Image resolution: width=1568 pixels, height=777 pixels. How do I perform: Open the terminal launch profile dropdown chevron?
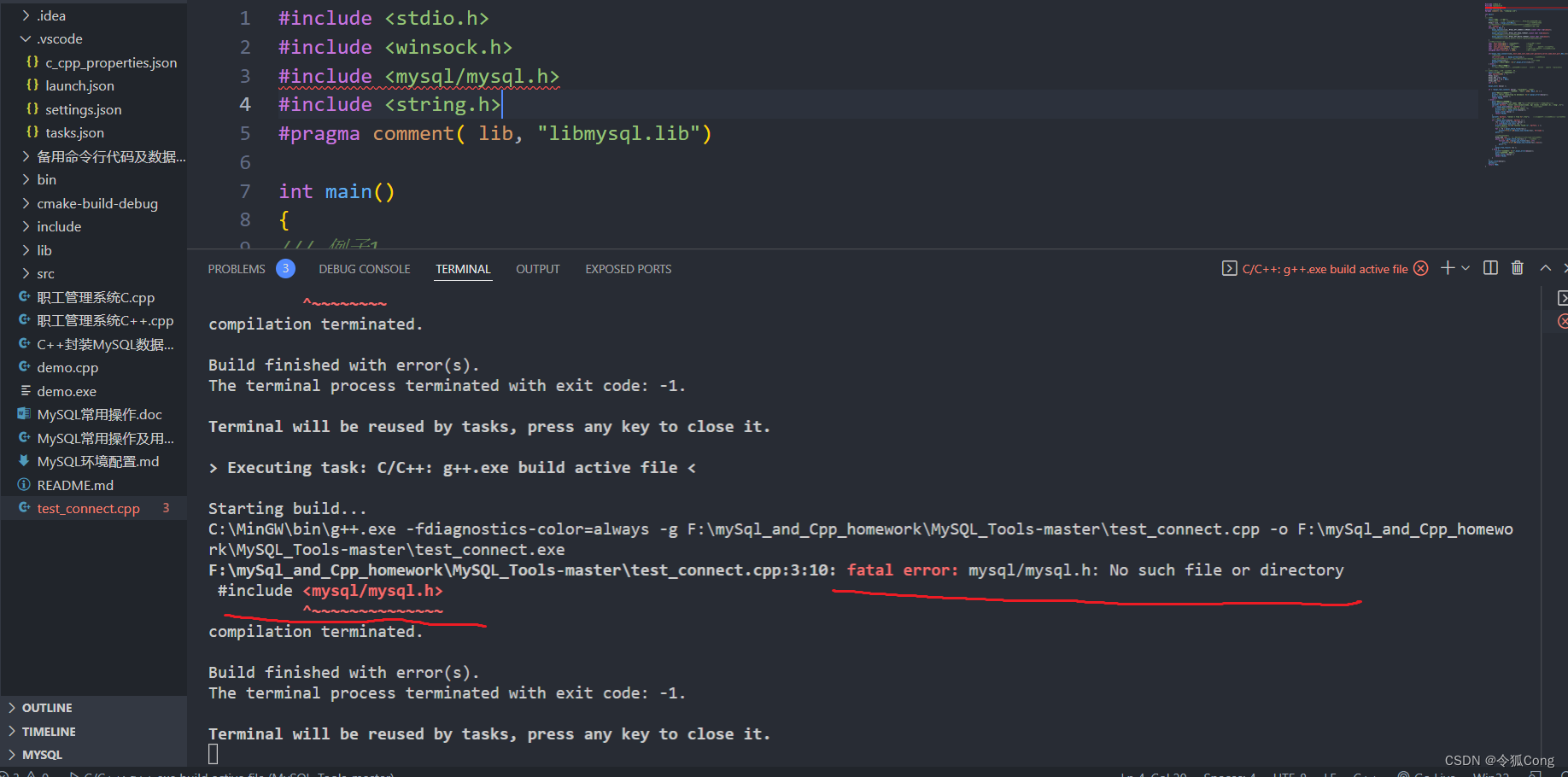pyautogui.click(x=1466, y=267)
